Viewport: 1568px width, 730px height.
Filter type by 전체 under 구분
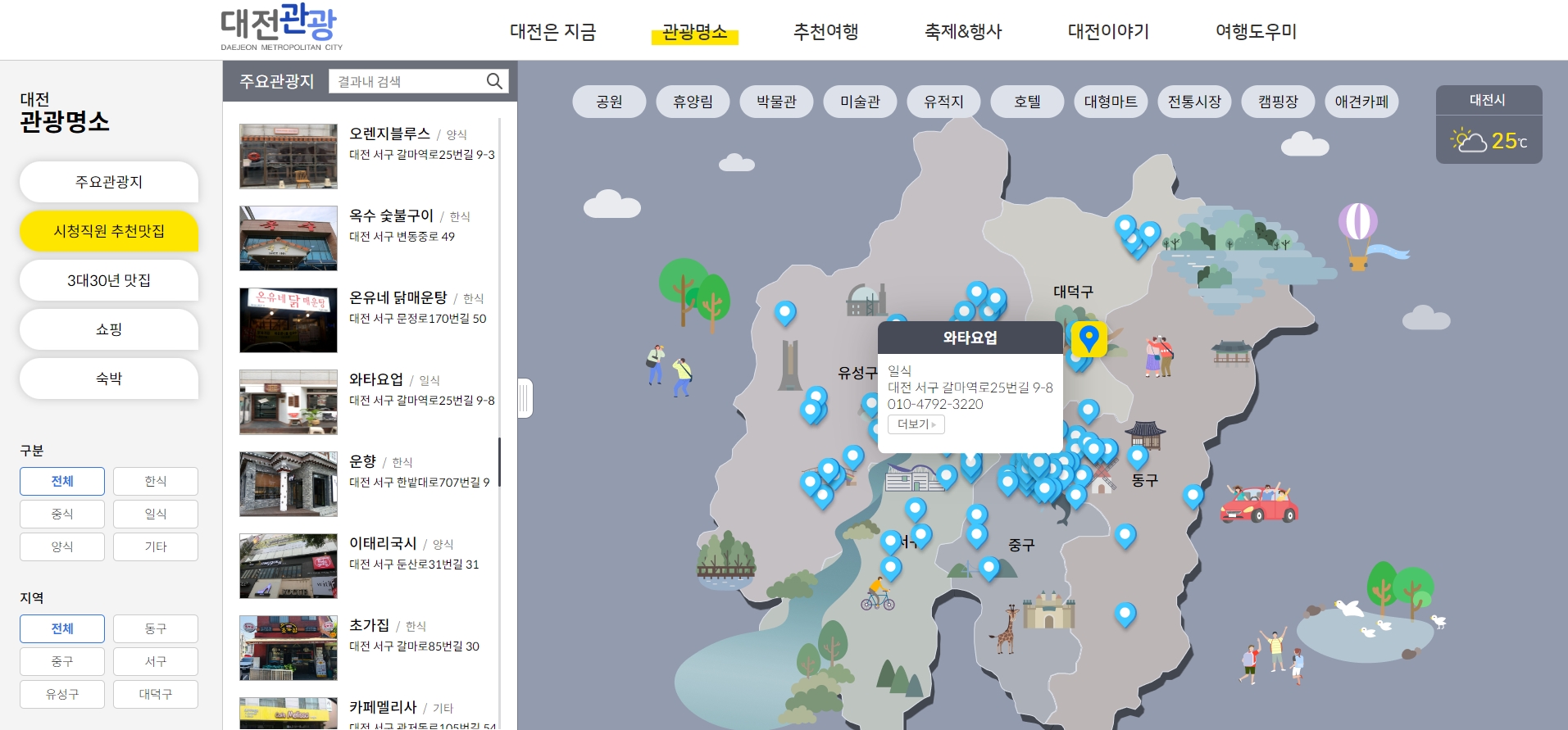click(x=62, y=481)
